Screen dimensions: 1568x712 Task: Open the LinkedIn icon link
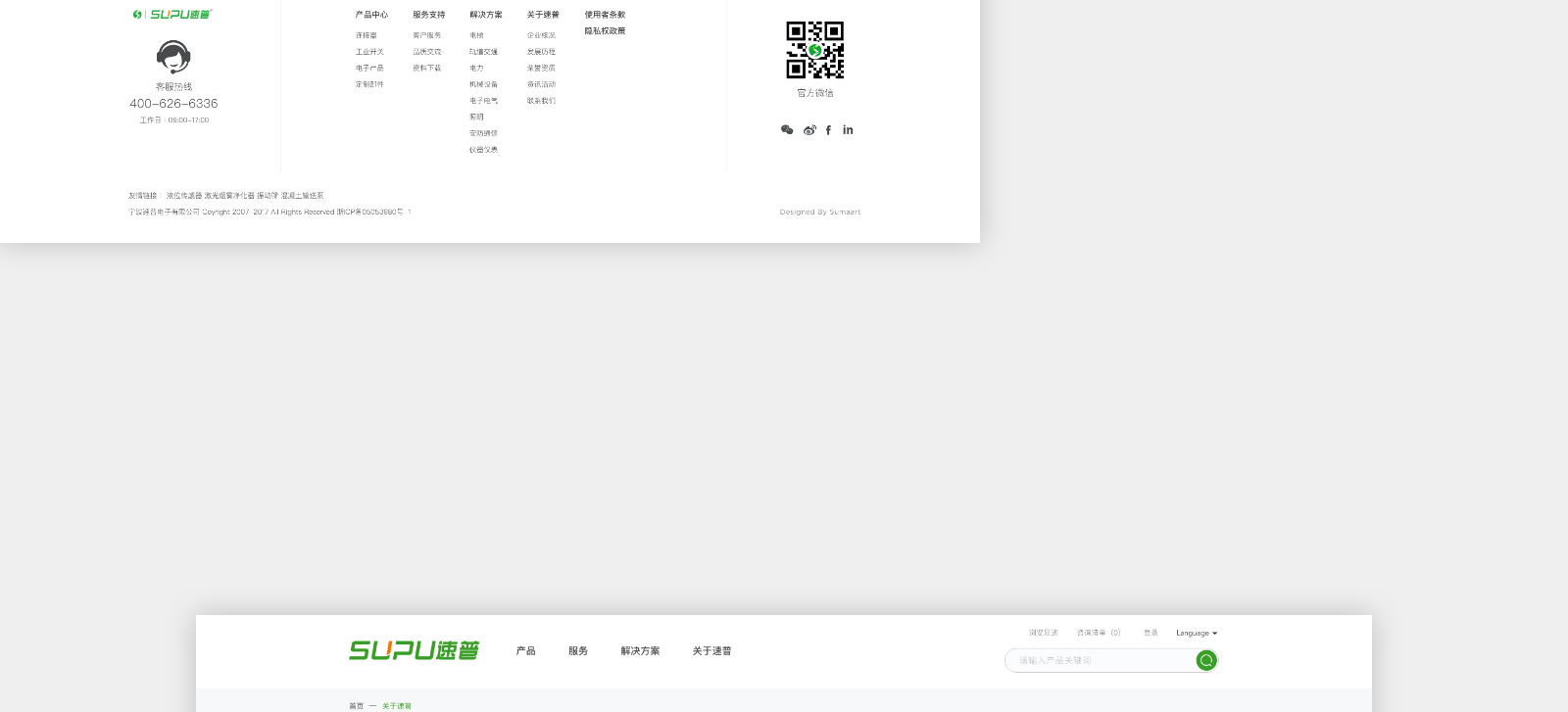(848, 129)
